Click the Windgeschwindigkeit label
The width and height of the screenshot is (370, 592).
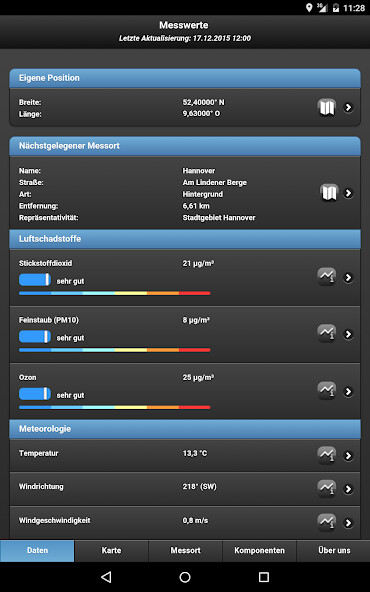(x=55, y=521)
